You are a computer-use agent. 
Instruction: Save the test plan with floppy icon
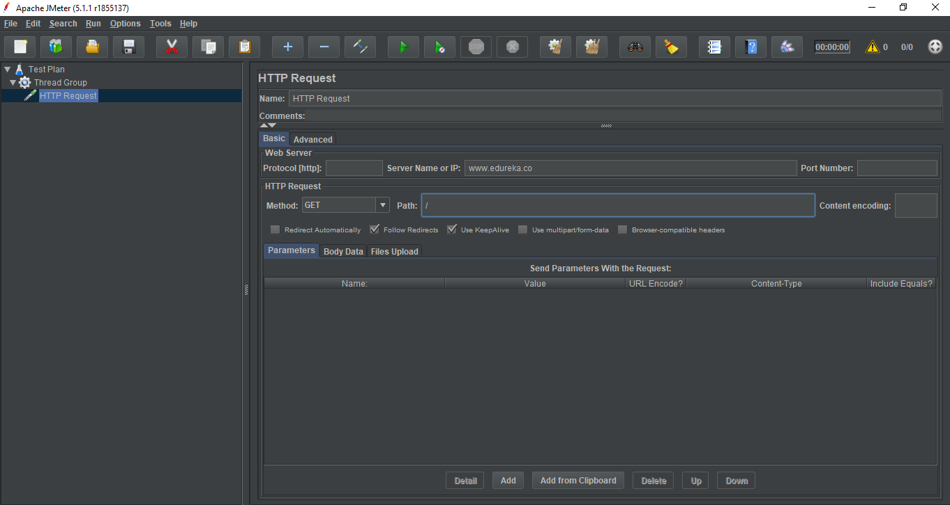(x=128, y=47)
